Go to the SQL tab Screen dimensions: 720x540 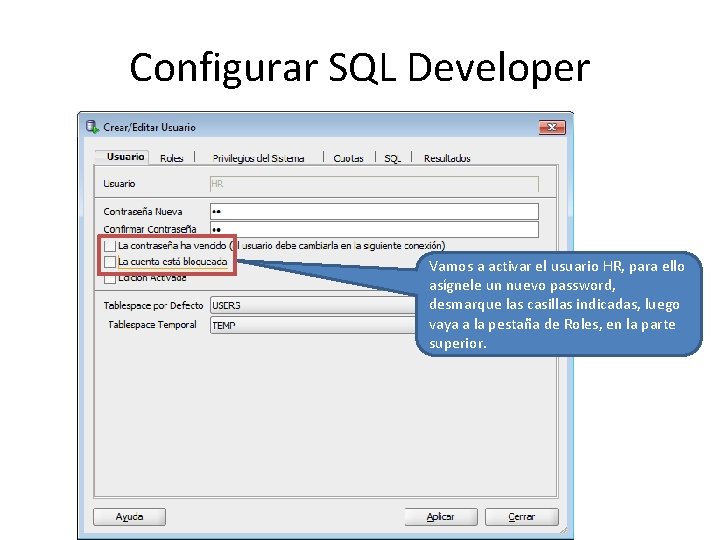(x=393, y=158)
